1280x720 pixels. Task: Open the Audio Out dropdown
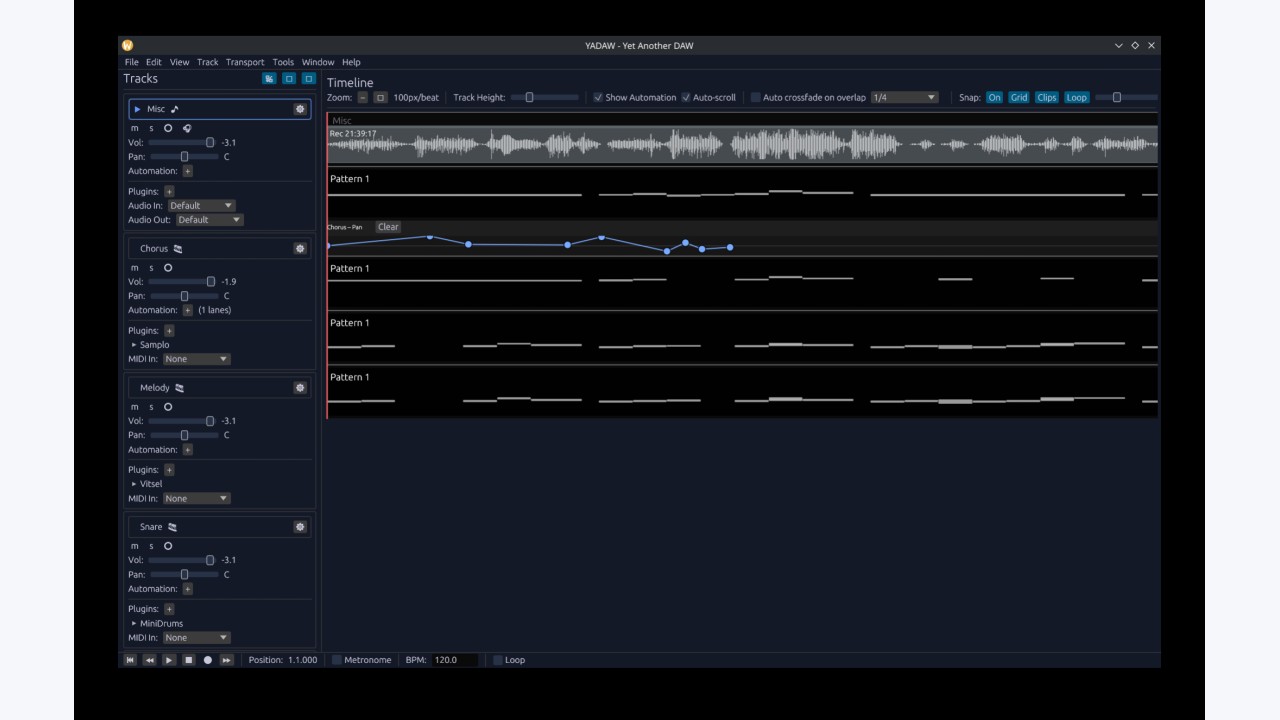pos(210,219)
